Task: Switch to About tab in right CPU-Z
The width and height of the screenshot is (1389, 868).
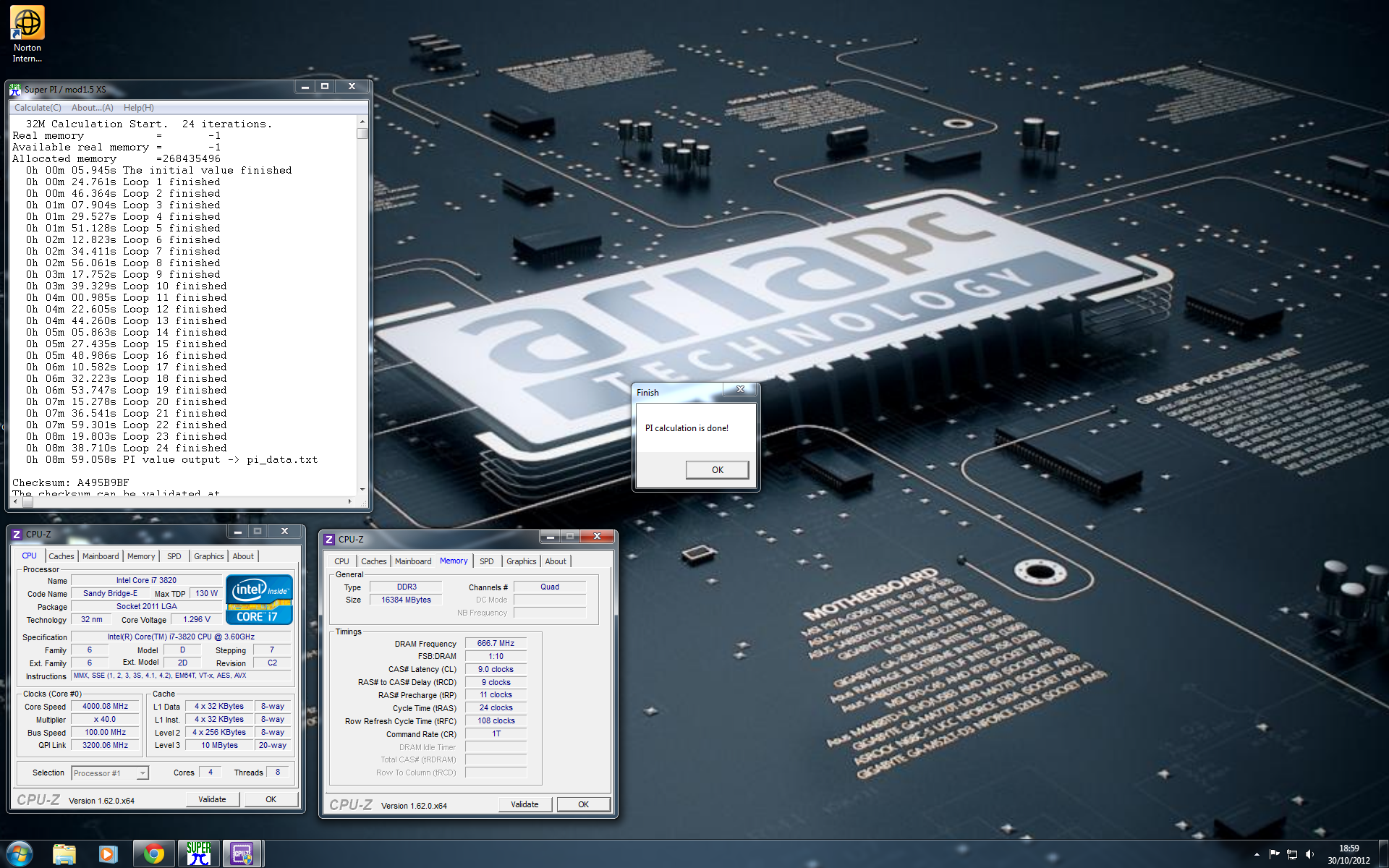Action: coord(556,561)
